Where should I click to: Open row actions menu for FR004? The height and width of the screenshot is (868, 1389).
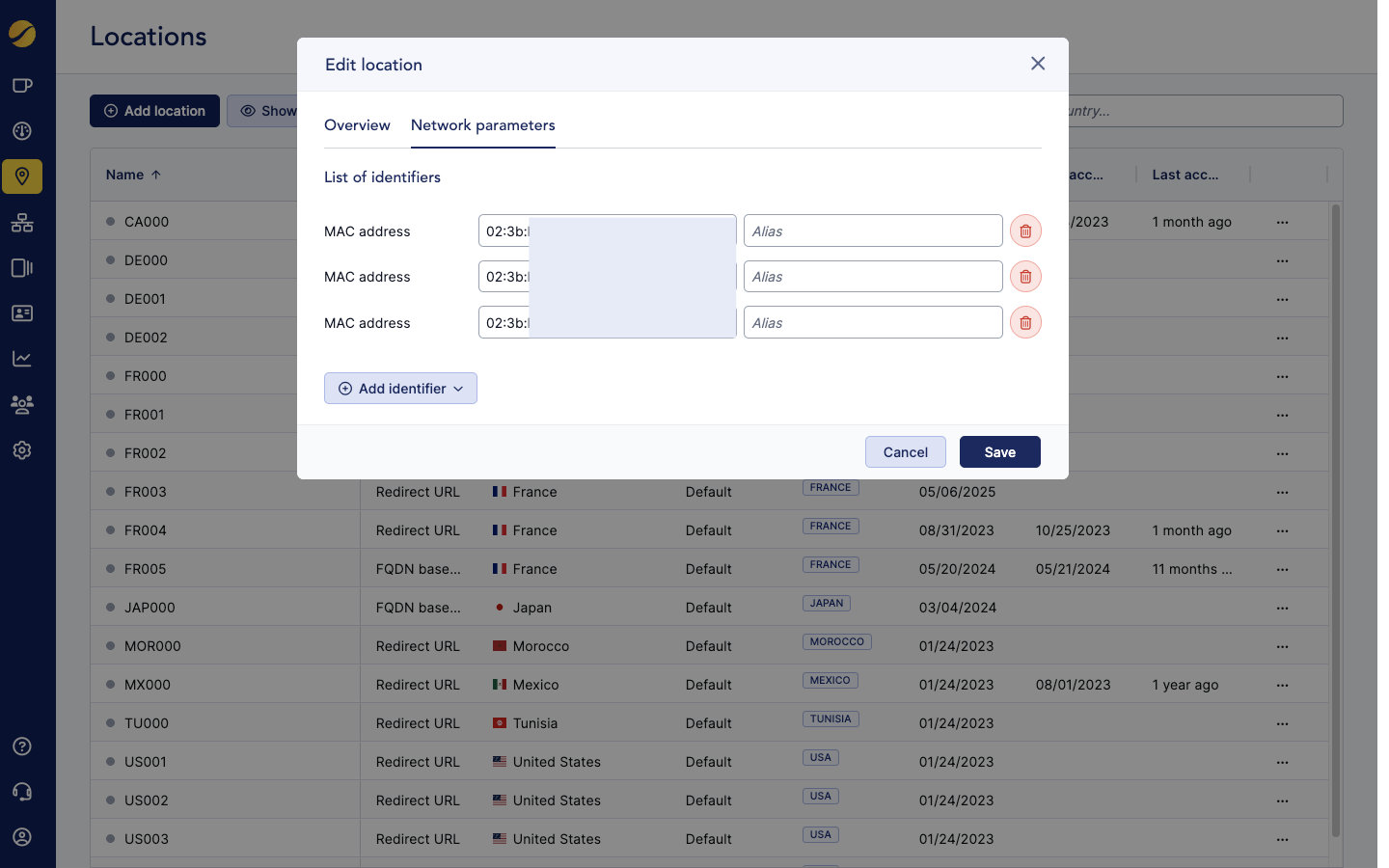coord(1282,531)
